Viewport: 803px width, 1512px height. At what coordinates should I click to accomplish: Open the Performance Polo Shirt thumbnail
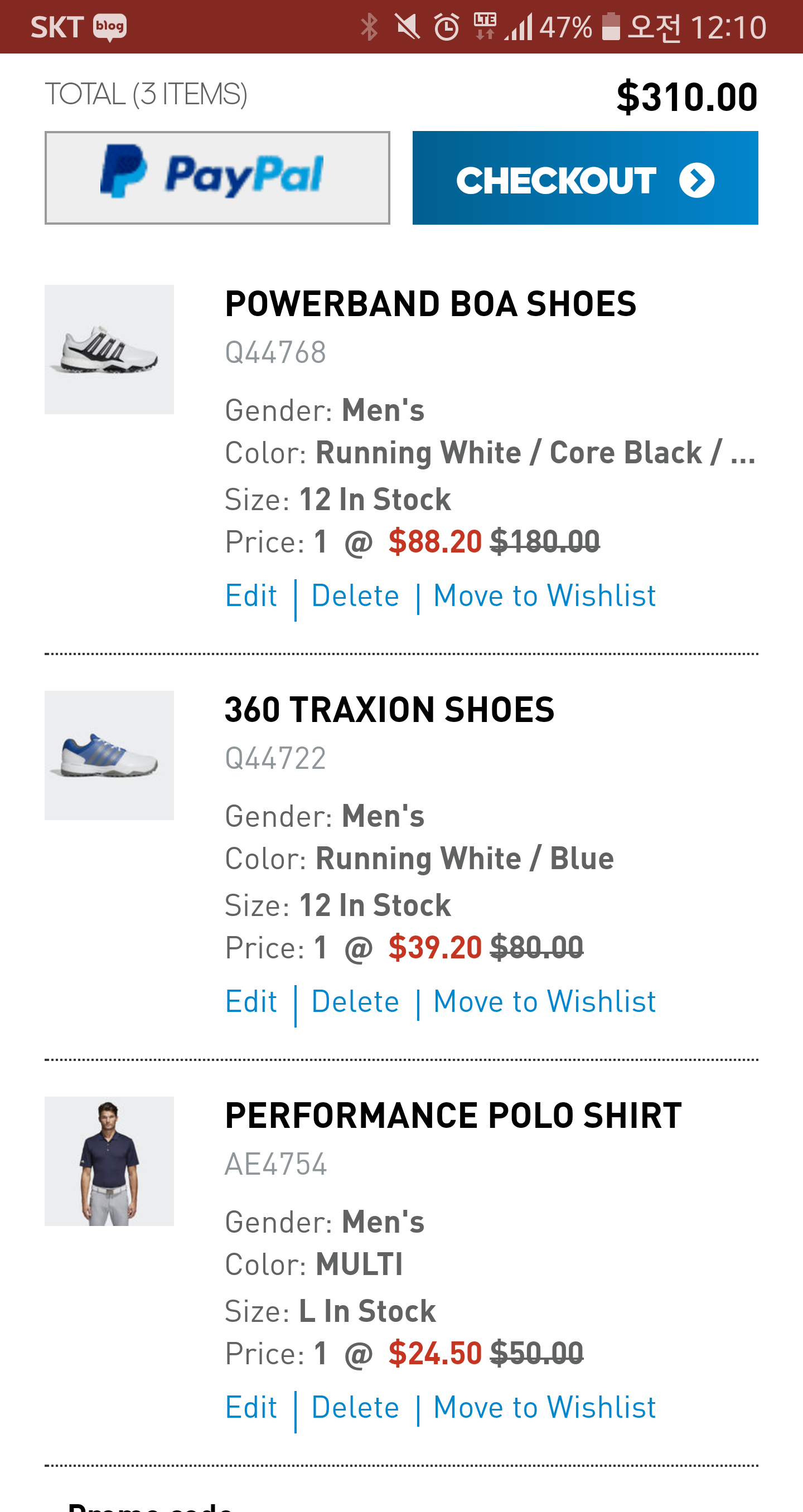click(109, 1161)
